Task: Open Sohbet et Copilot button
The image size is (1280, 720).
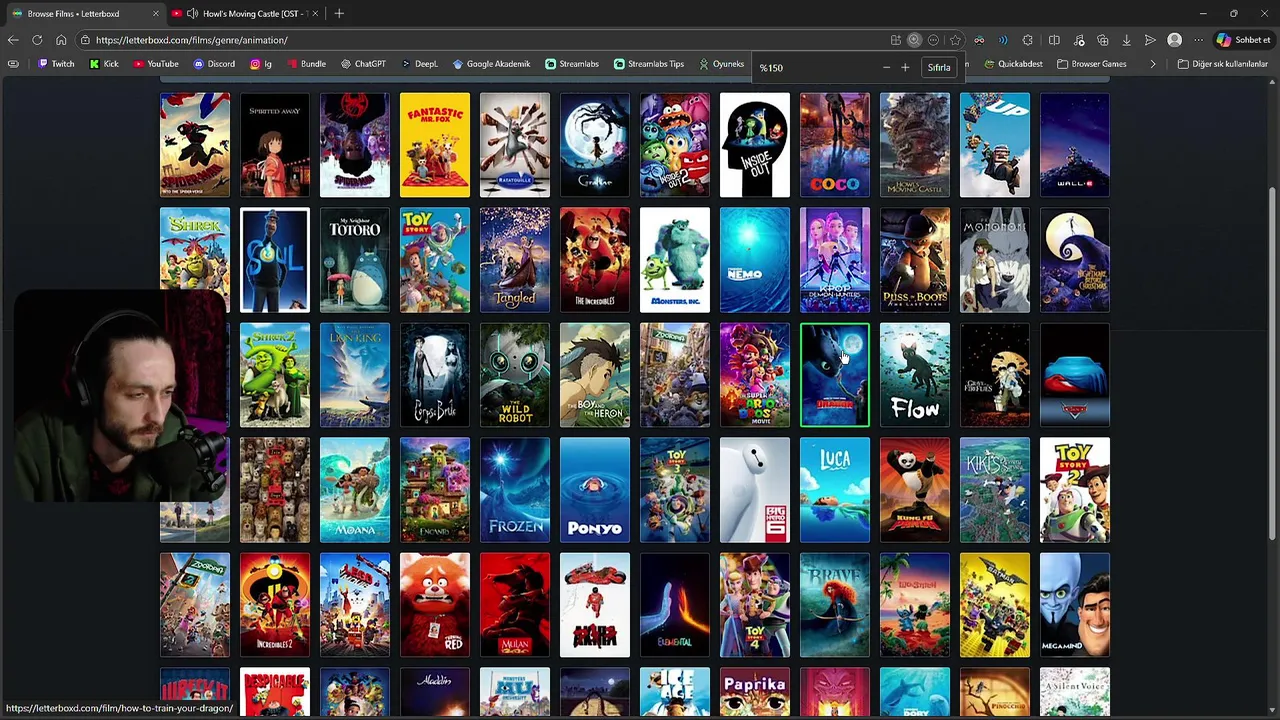Action: (1243, 40)
